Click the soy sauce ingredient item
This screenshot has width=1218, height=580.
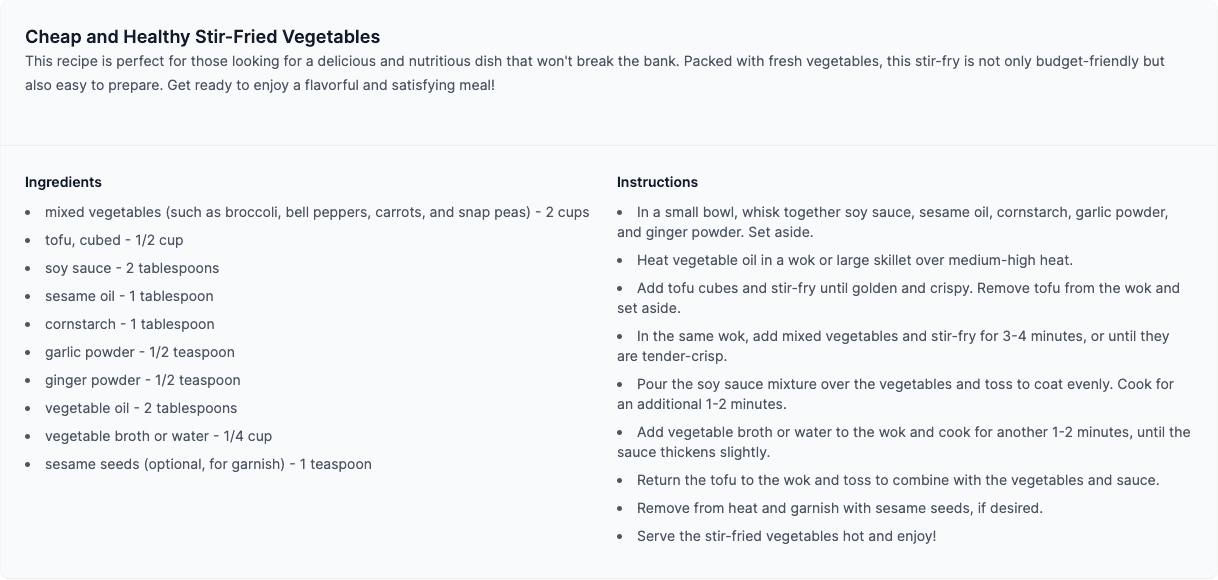(132, 268)
